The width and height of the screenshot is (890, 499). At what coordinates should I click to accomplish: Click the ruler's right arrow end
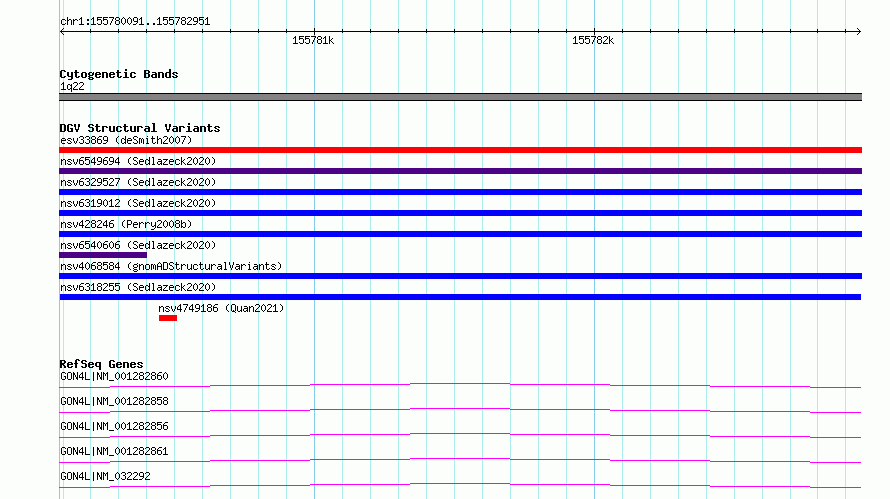[x=858, y=31]
